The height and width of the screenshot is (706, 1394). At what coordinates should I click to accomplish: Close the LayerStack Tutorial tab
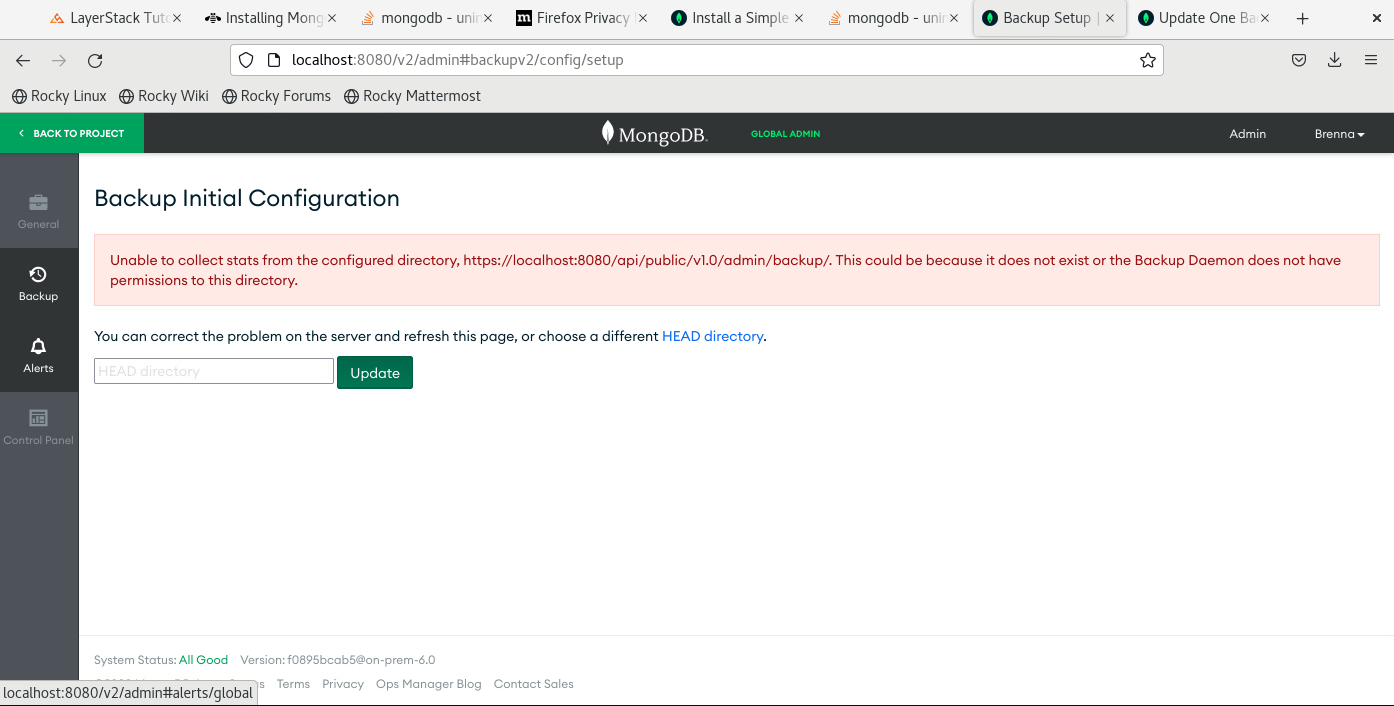pyautogui.click(x=178, y=18)
